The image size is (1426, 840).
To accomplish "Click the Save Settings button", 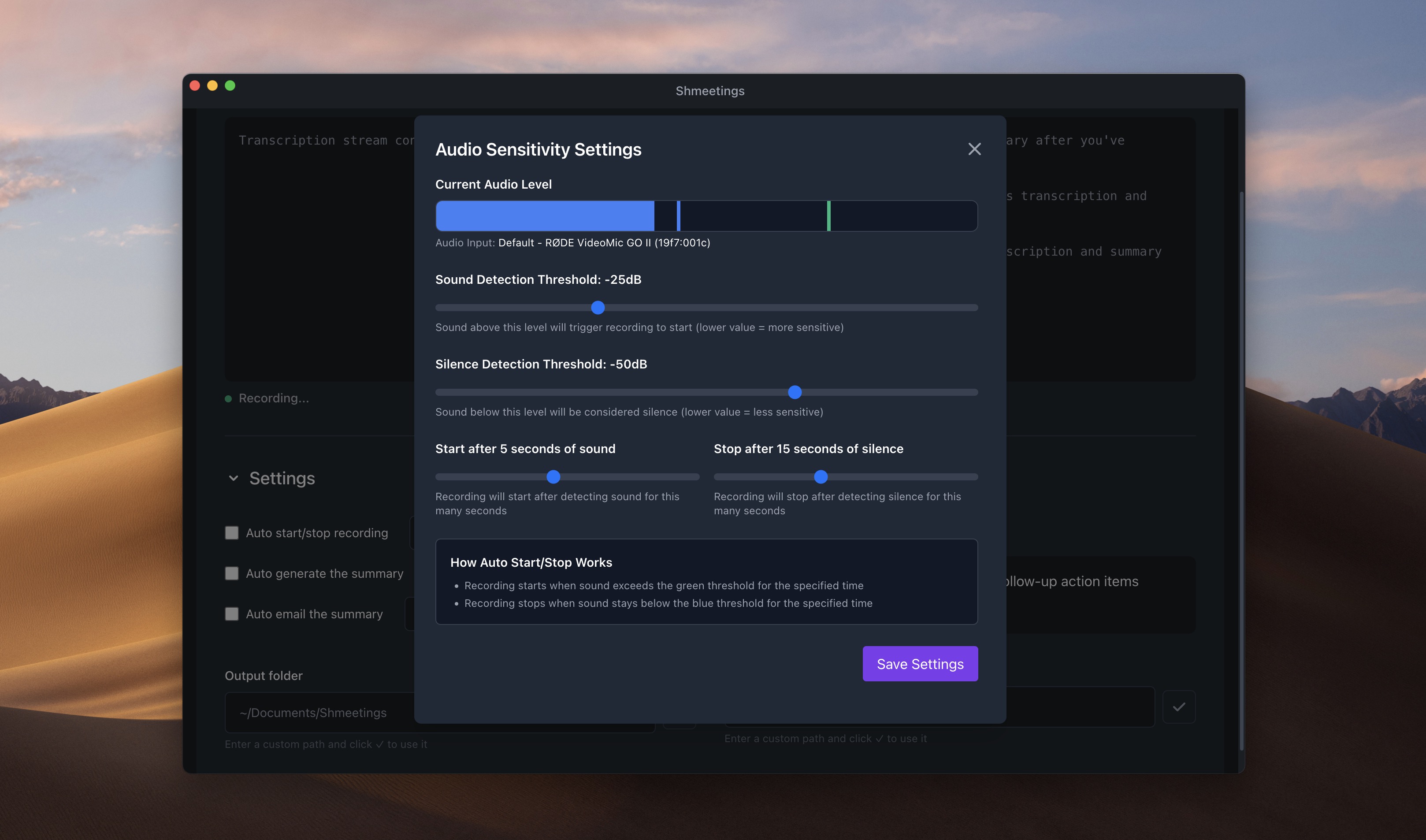I will coord(920,663).
